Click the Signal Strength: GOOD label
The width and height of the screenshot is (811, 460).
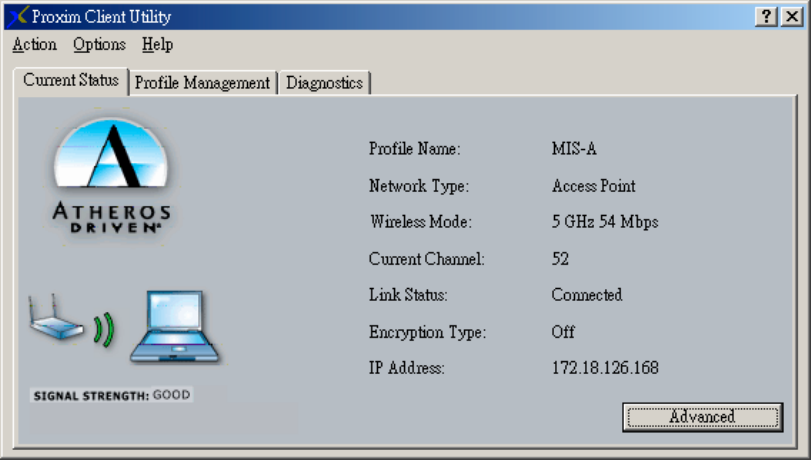(112, 395)
